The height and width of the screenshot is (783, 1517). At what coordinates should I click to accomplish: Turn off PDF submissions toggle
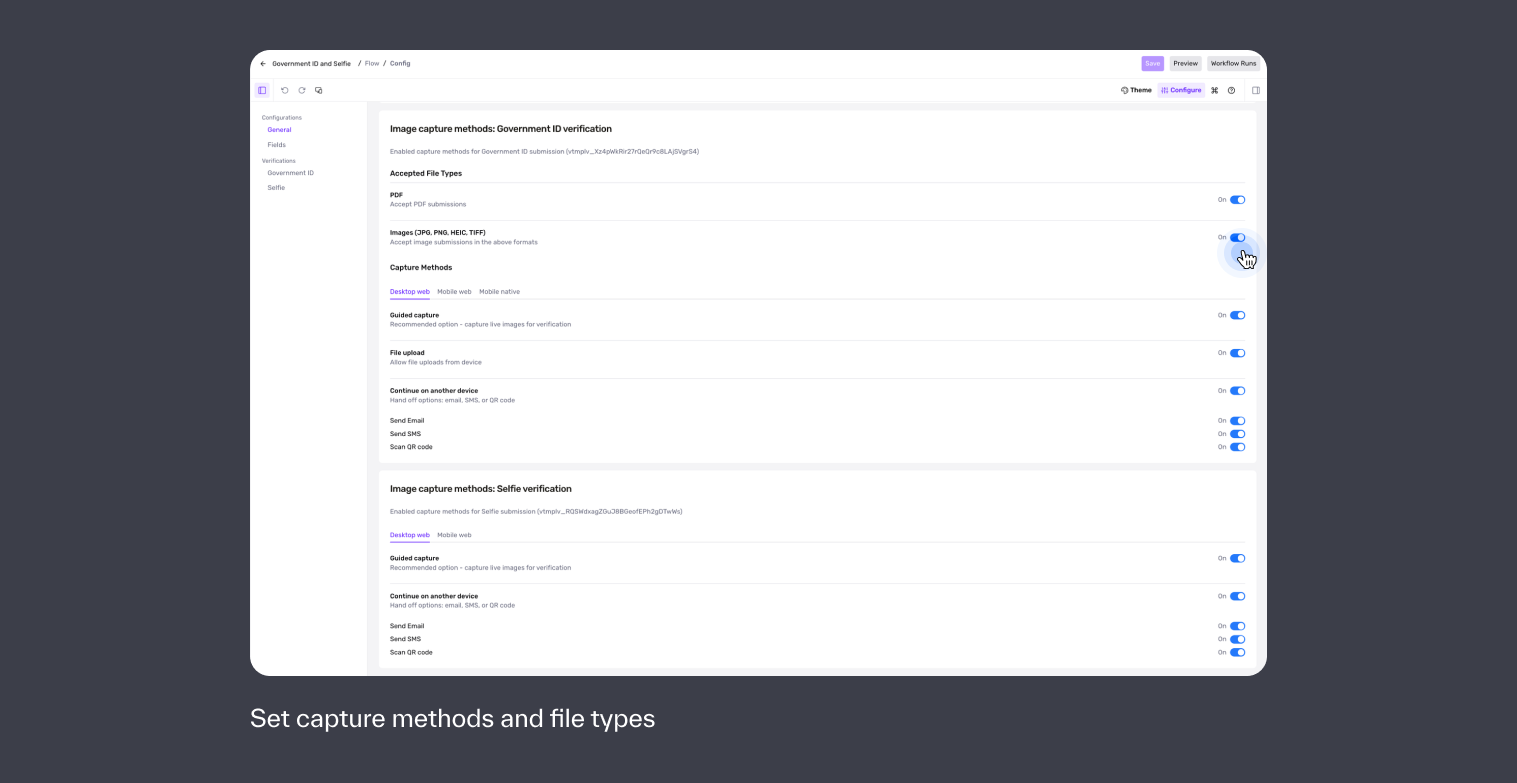[1237, 200]
